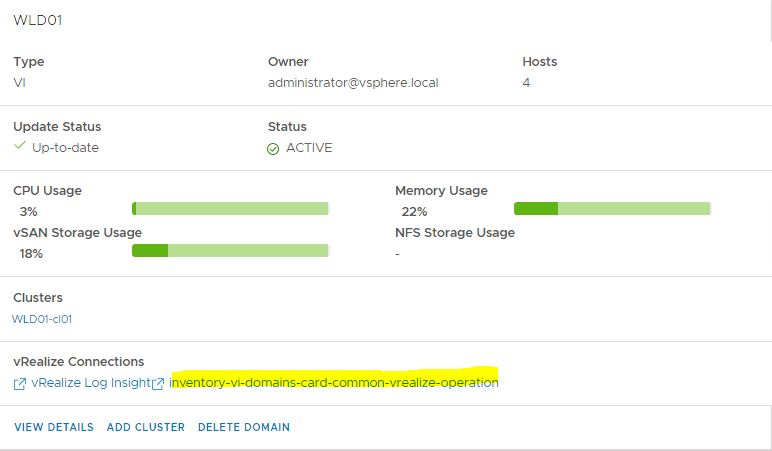
Task: Click the WLD01 domain title
Action: (x=37, y=20)
